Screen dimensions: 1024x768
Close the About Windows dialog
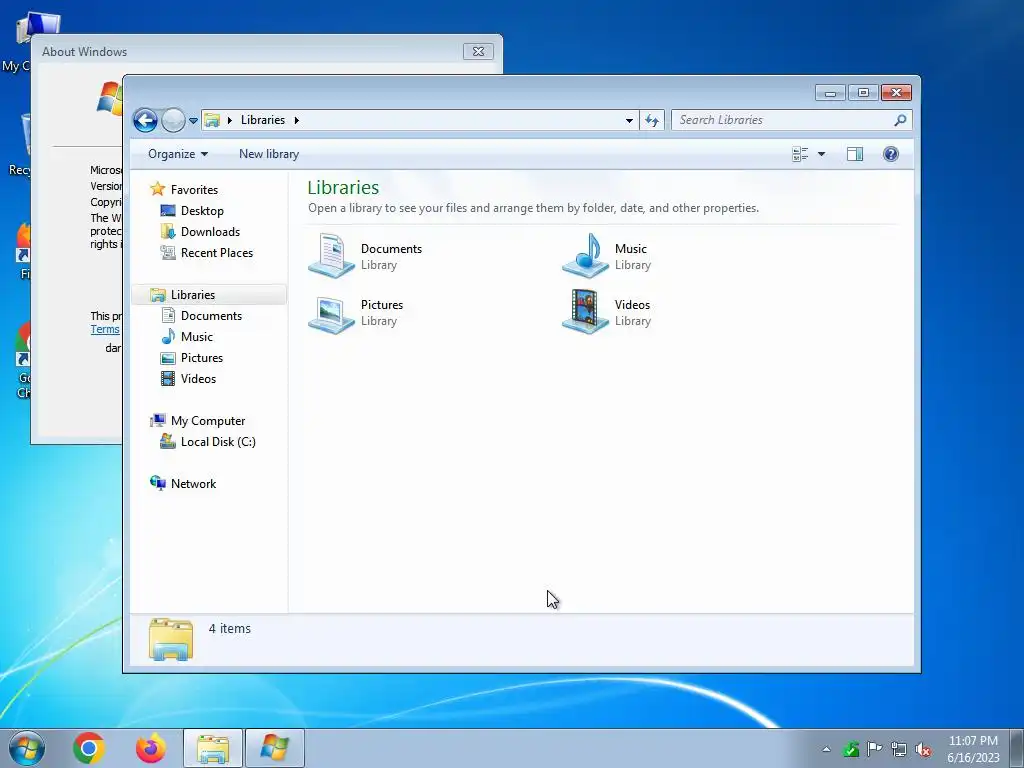tap(478, 52)
